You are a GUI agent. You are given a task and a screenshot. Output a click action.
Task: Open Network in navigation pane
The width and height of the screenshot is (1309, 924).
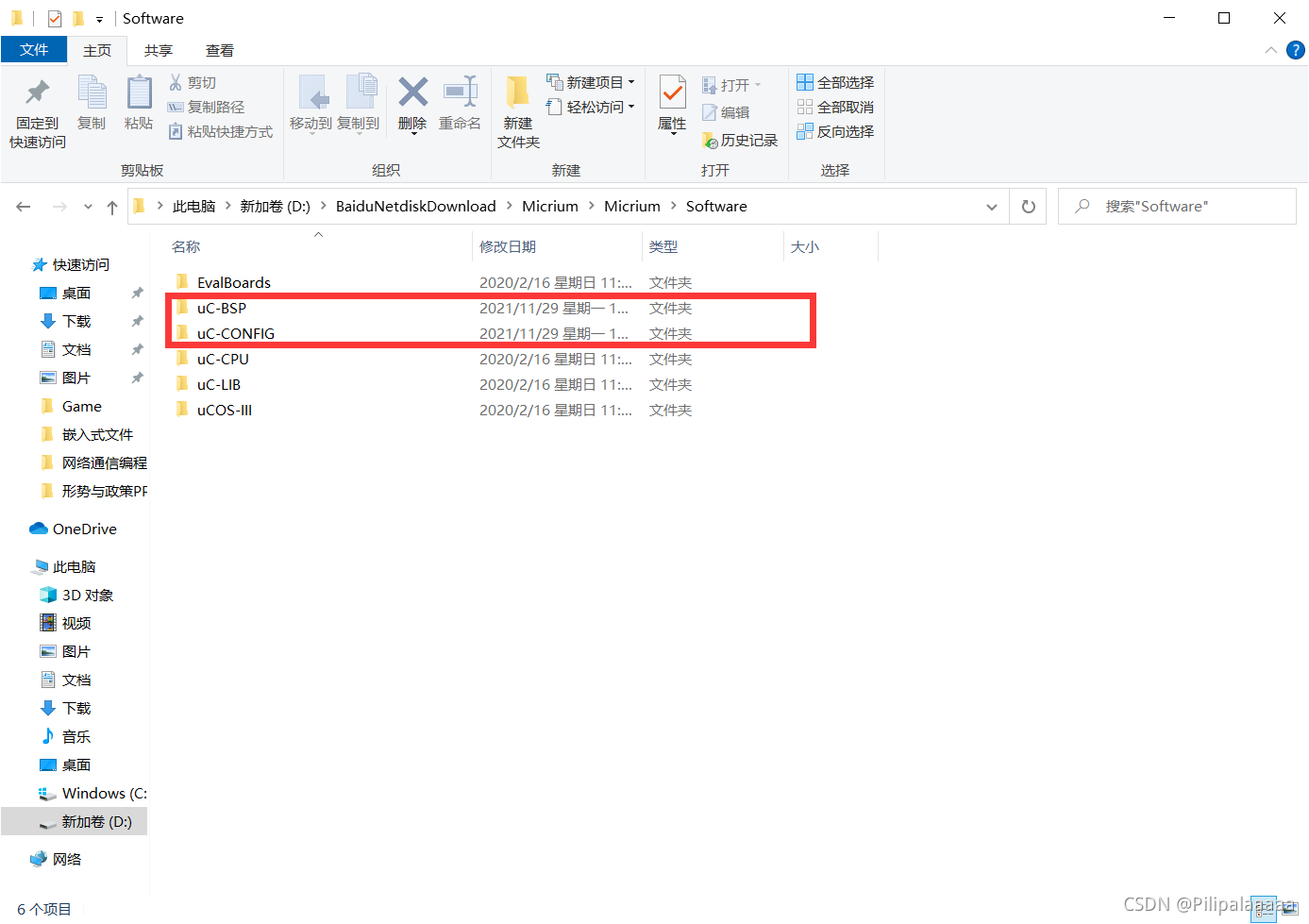66,860
